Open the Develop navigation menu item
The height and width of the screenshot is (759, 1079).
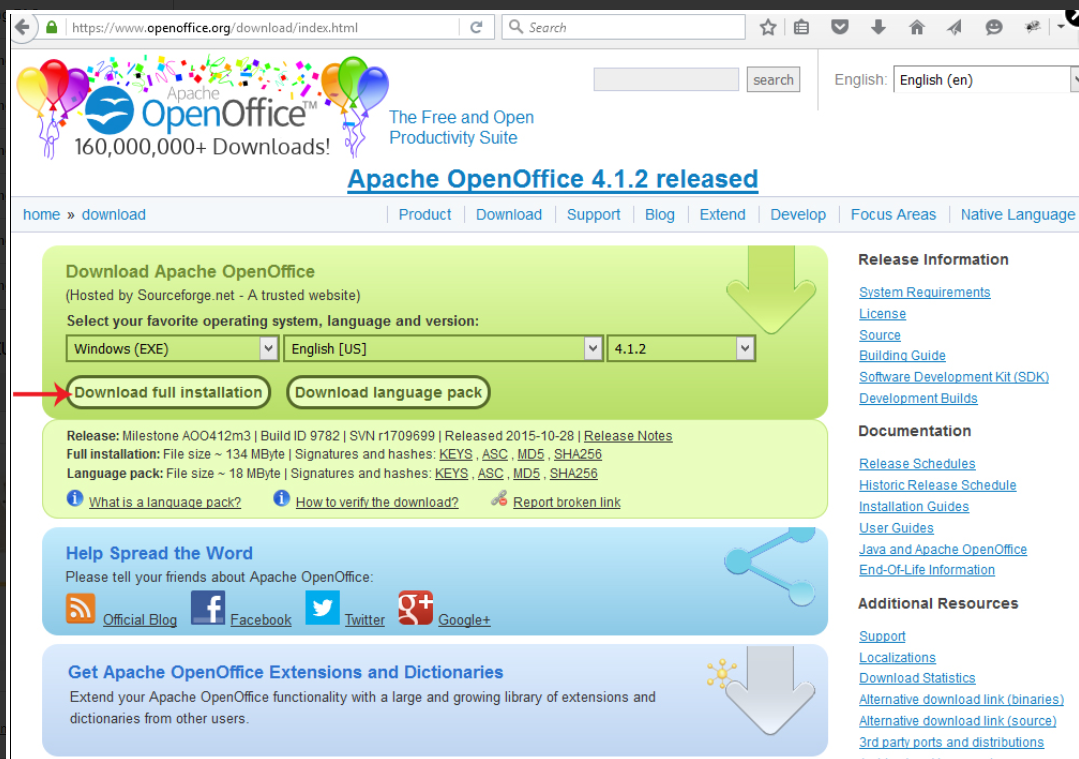798,215
